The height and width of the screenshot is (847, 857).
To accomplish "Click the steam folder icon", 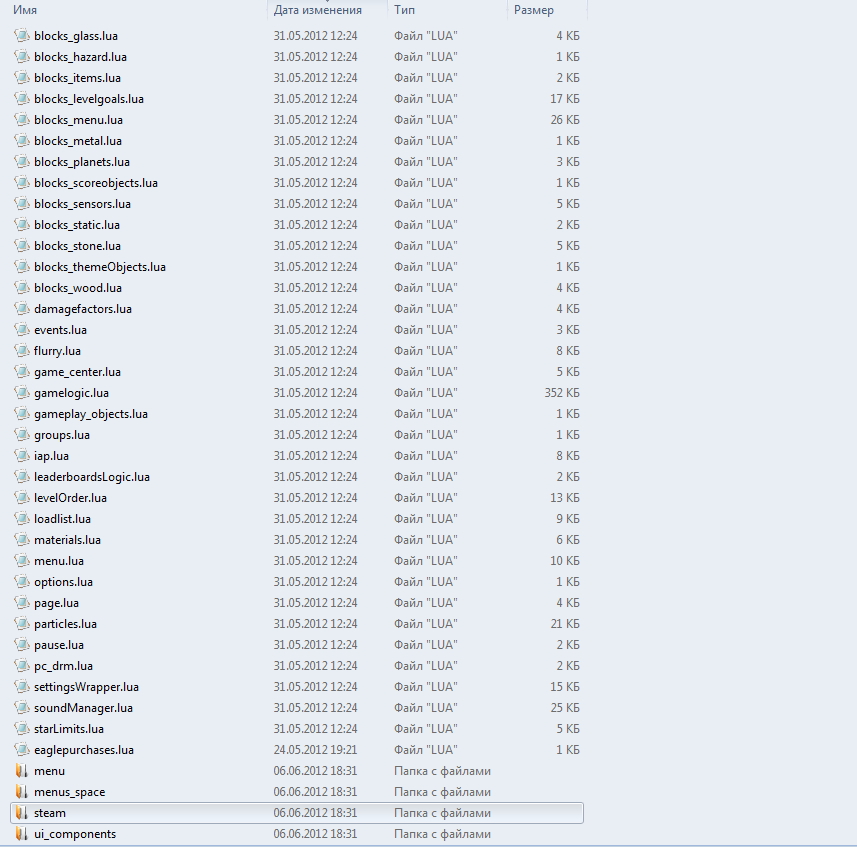I will pyautogui.click(x=21, y=813).
